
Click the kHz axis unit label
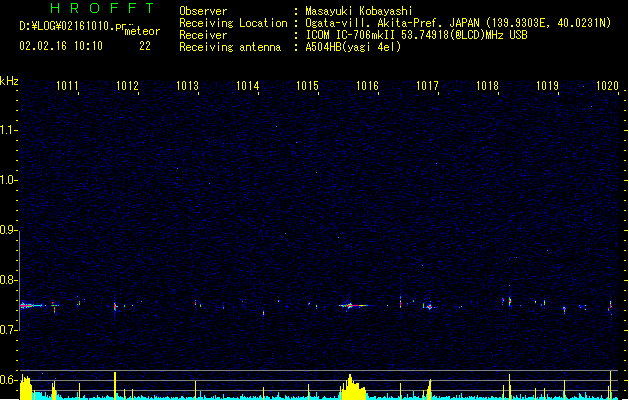(9, 81)
